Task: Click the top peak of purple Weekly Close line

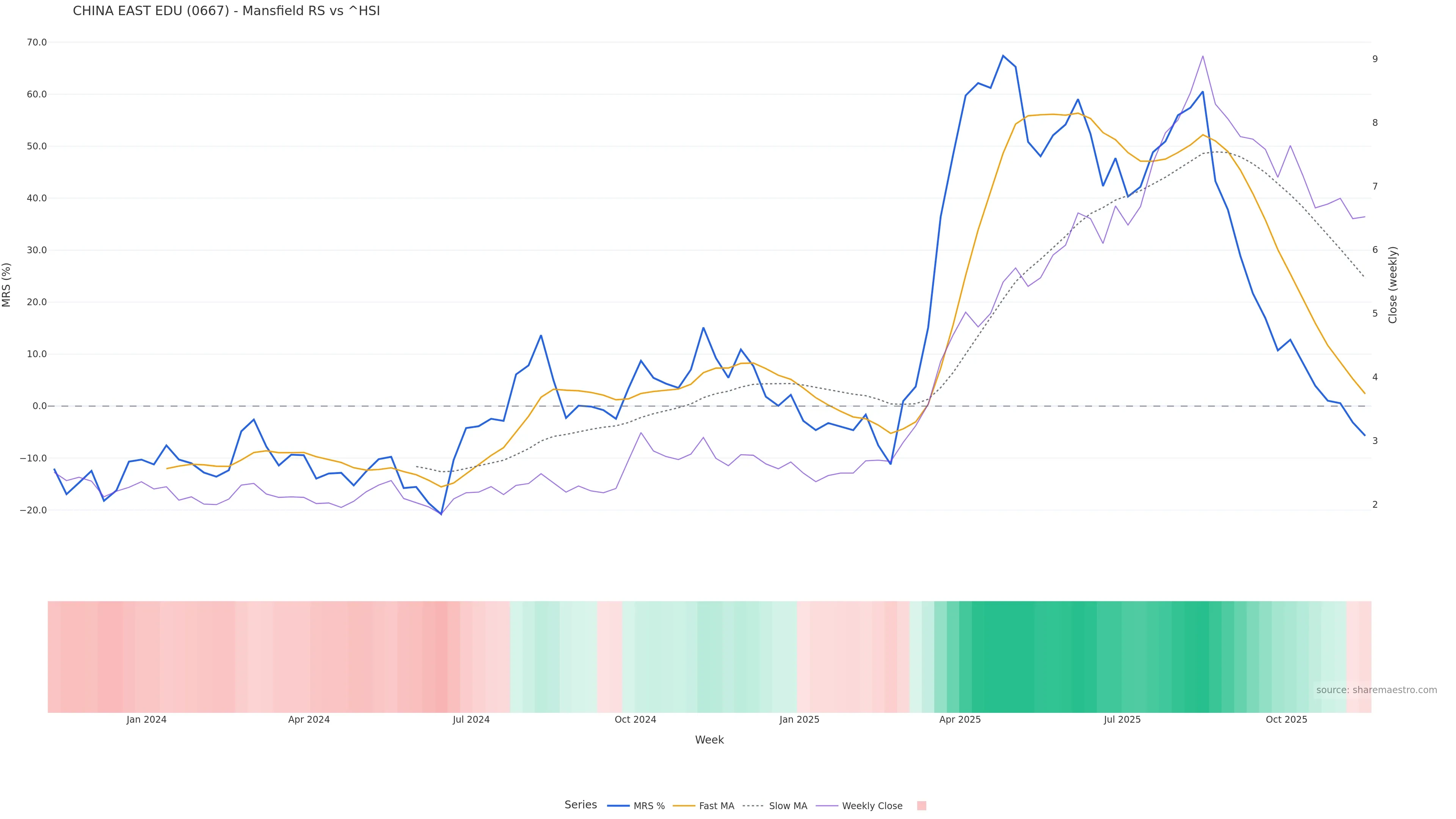Action: tap(1203, 56)
